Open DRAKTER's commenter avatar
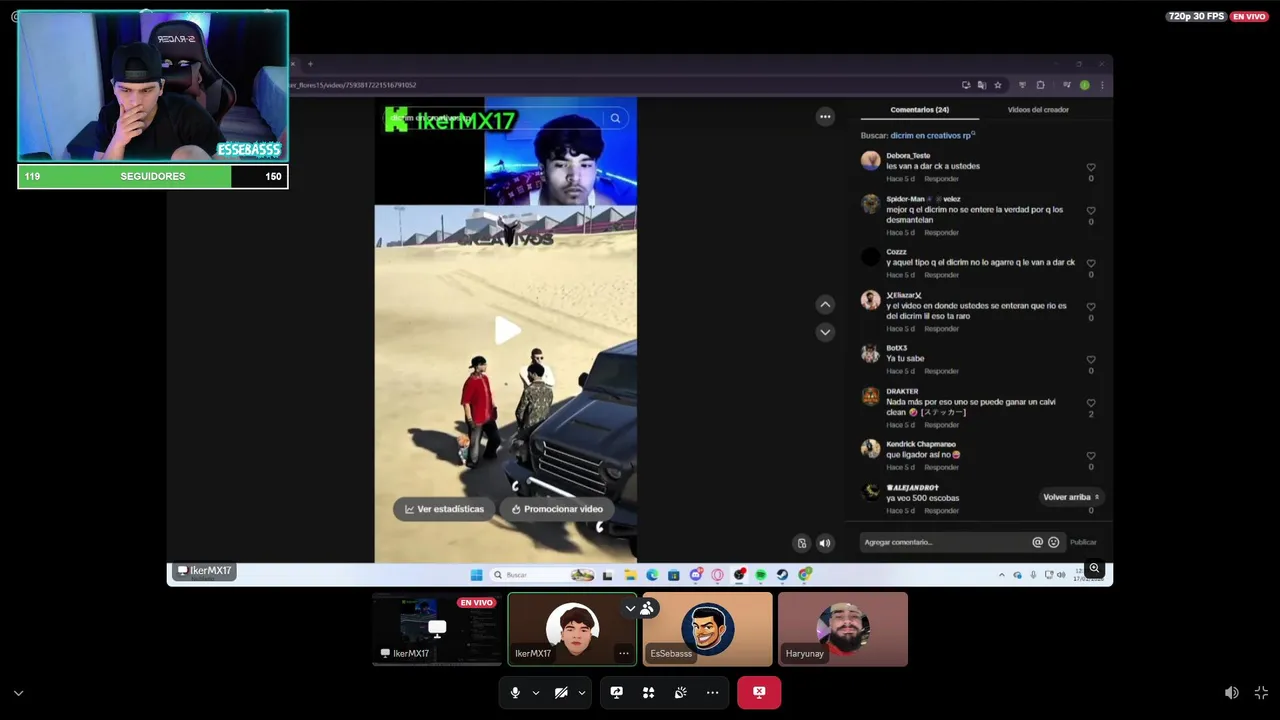Image resolution: width=1280 pixels, height=720 pixels. coord(870,397)
